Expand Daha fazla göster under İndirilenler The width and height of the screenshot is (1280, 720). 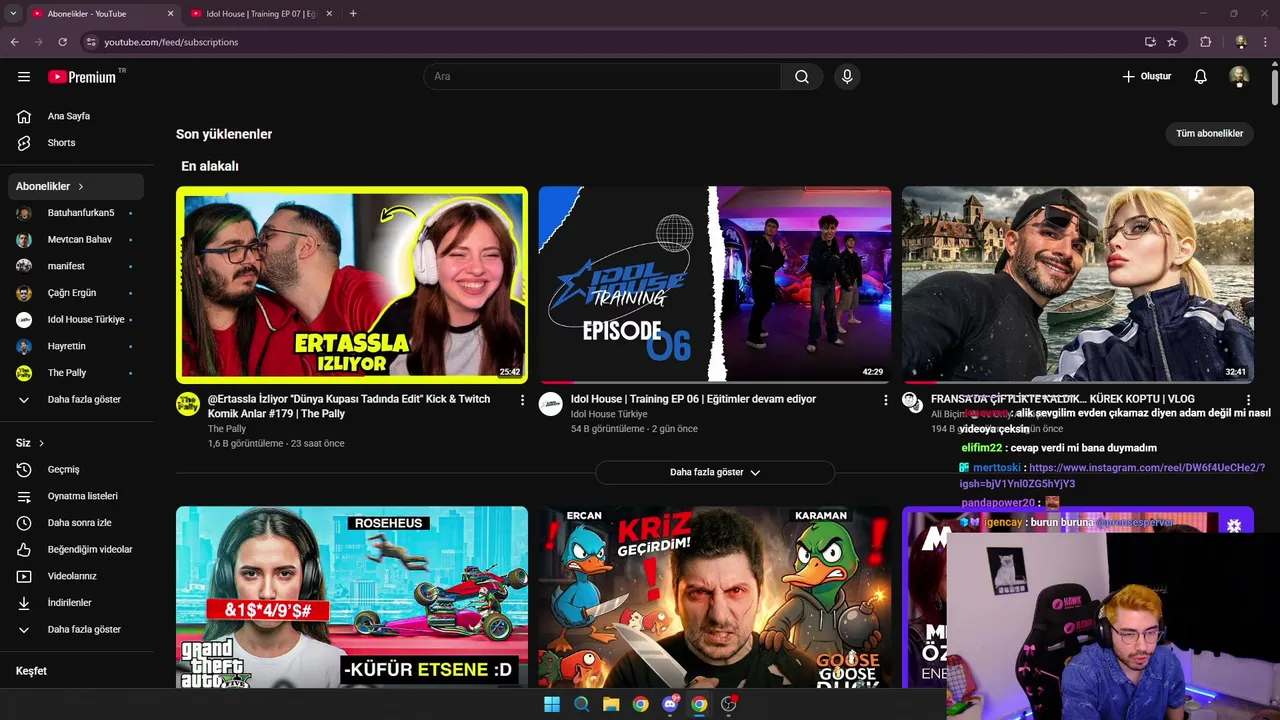click(78, 629)
